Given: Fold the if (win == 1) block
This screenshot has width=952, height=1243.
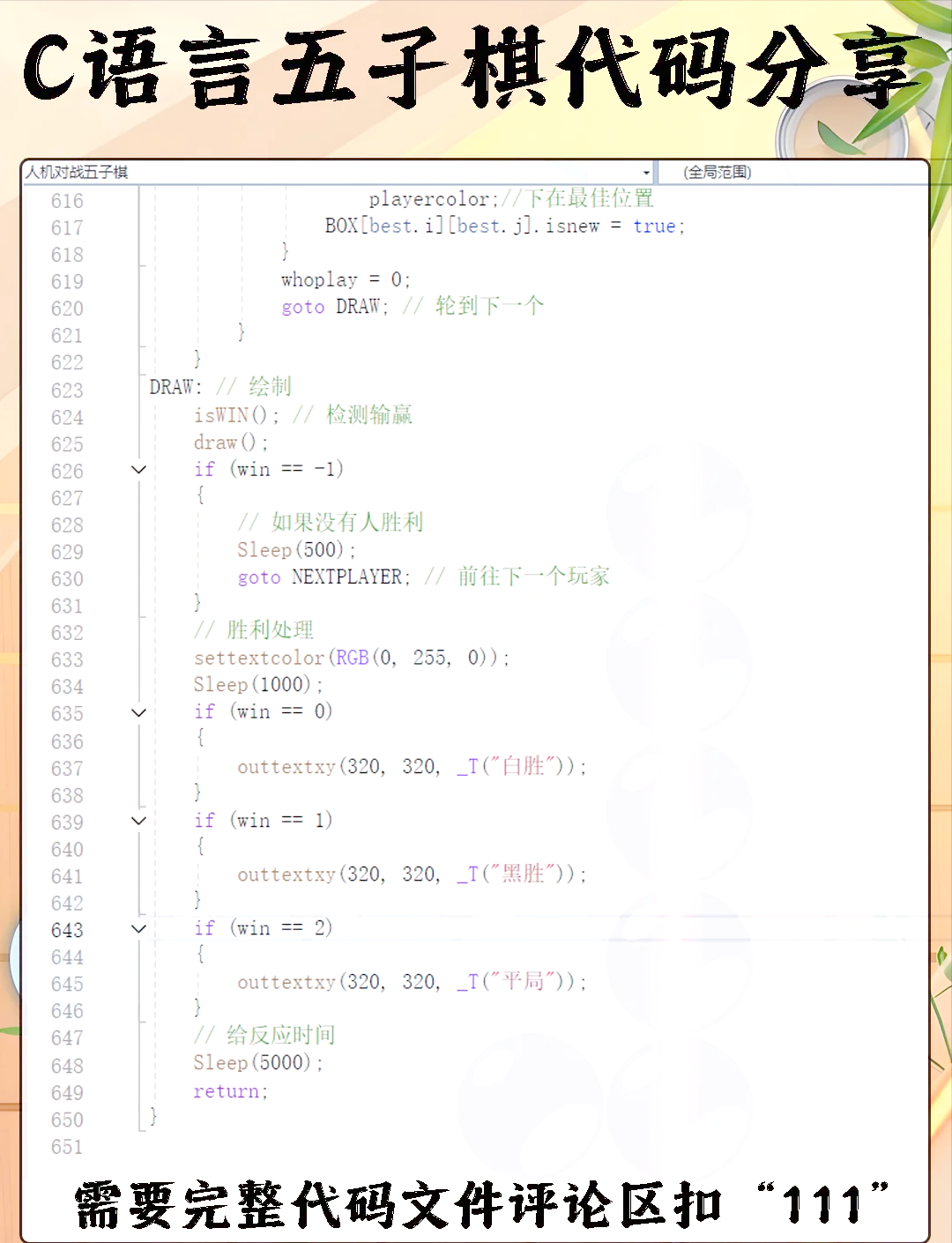Looking at the screenshot, I should click(138, 821).
